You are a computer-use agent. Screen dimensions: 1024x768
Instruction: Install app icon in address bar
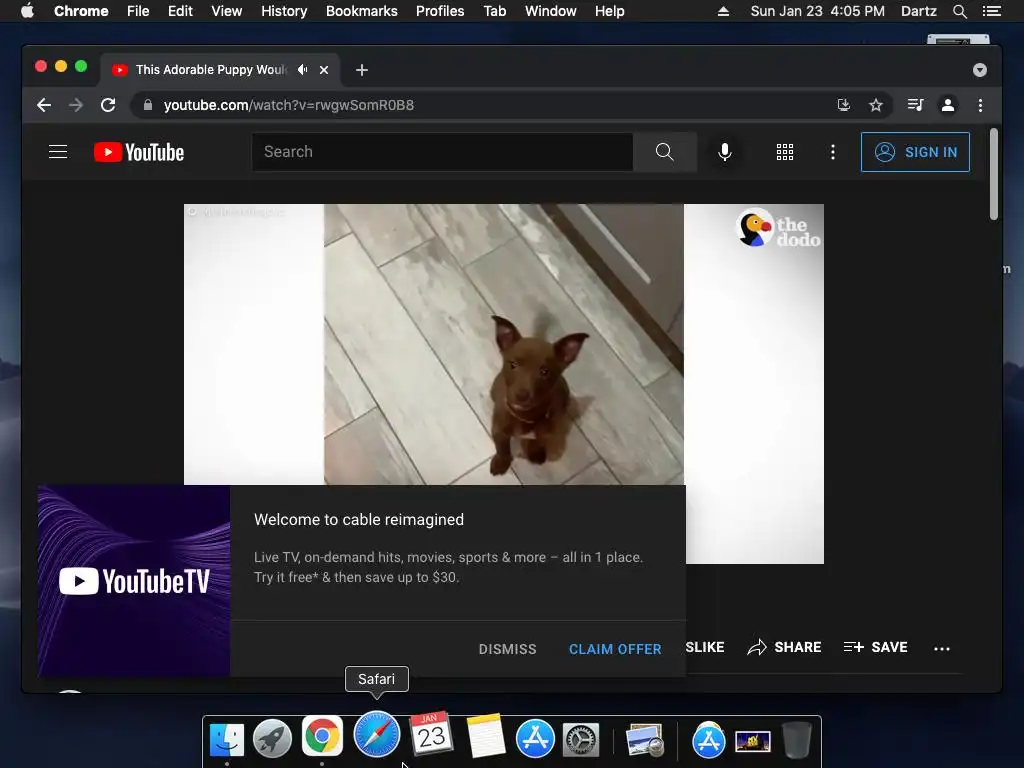(x=844, y=105)
